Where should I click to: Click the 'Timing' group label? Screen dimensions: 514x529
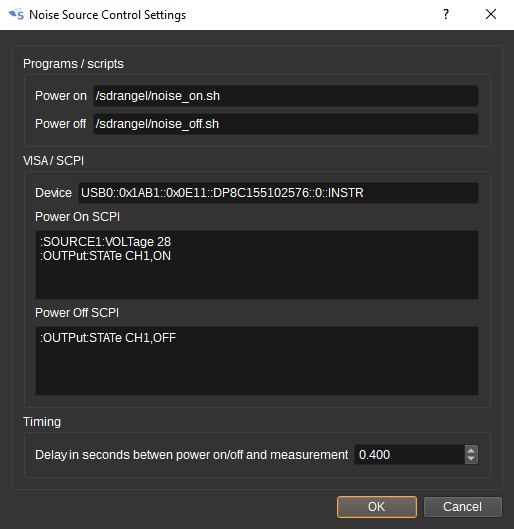coord(42,422)
